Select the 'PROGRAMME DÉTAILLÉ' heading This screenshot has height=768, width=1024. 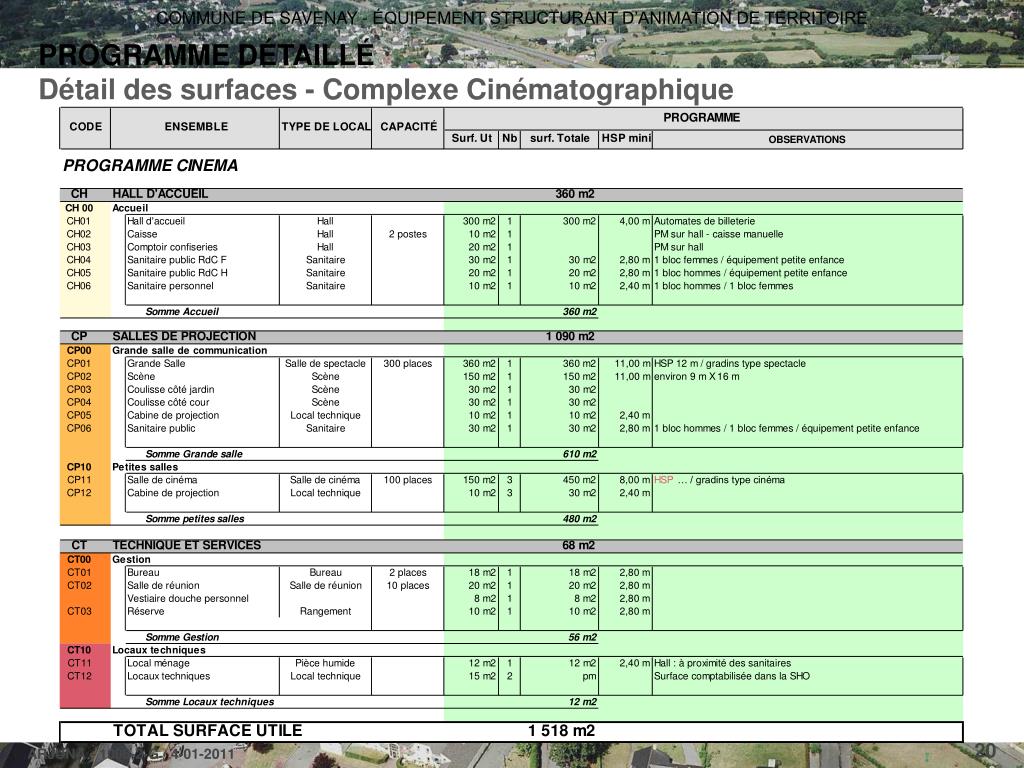pos(206,55)
